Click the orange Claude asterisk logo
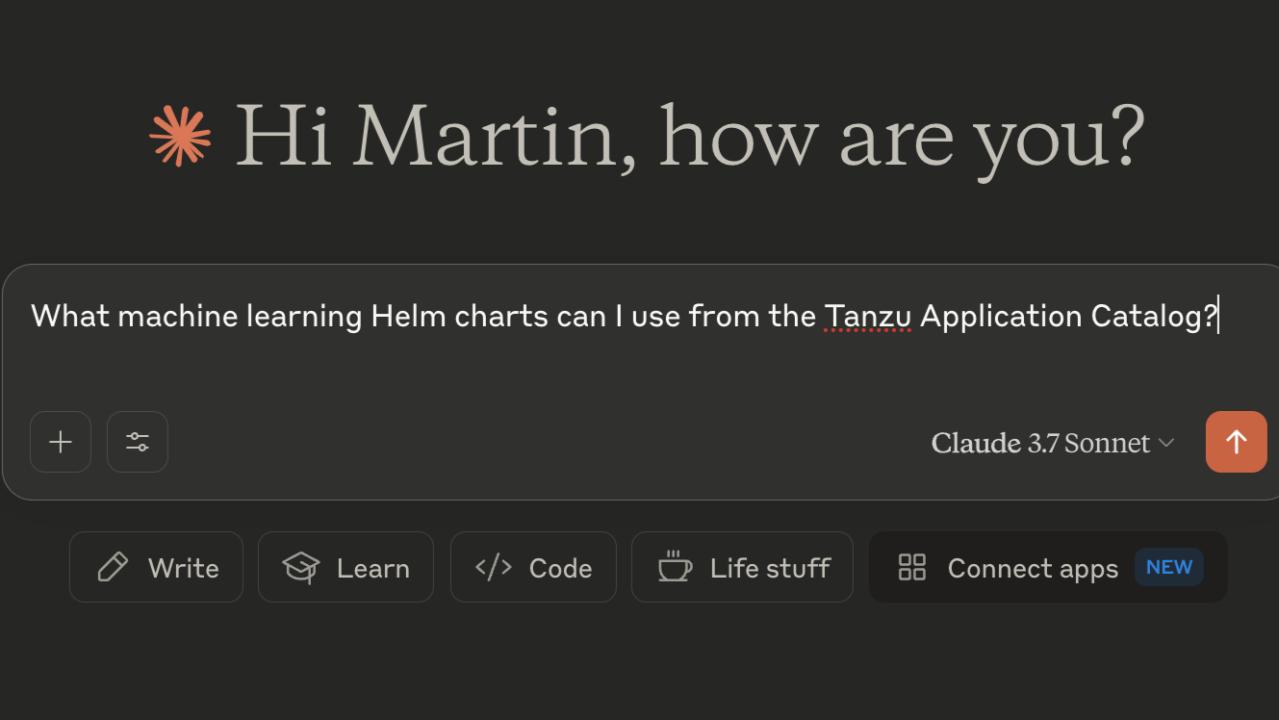The image size is (1279, 720). pyautogui.click(x=180, y=137)
